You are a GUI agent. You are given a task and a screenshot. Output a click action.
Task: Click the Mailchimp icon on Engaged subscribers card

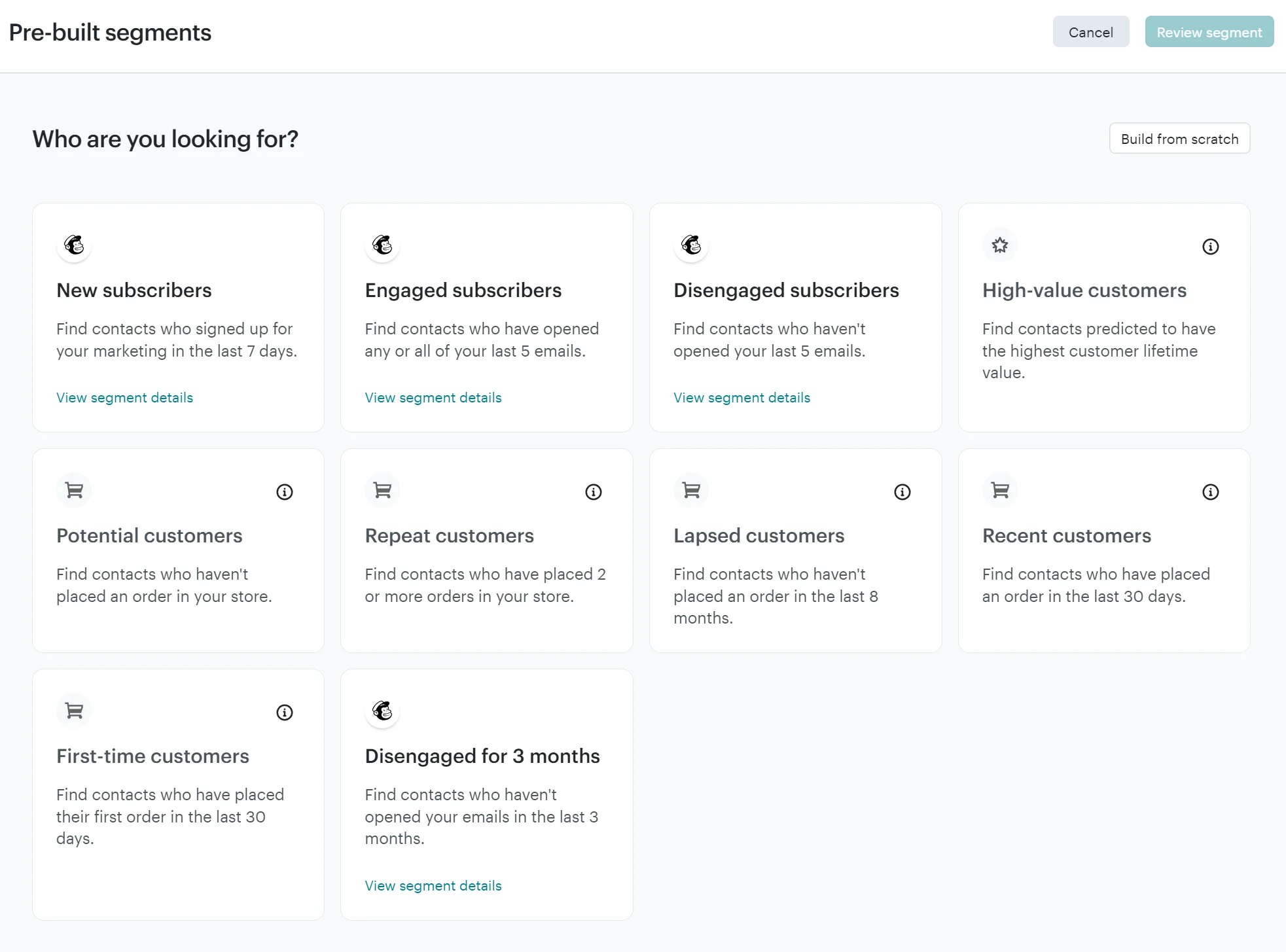point(382,245)
